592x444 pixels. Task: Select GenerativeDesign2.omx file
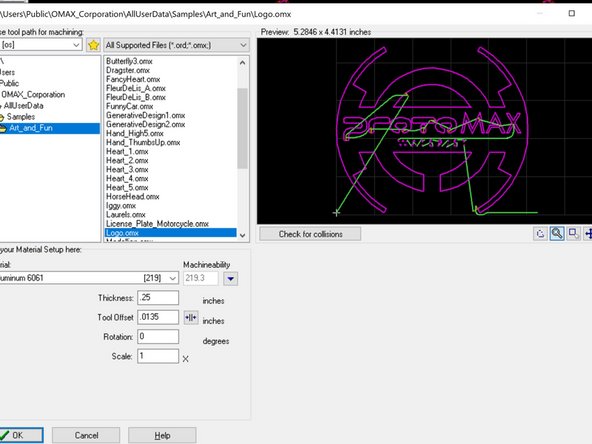[145, 125]
